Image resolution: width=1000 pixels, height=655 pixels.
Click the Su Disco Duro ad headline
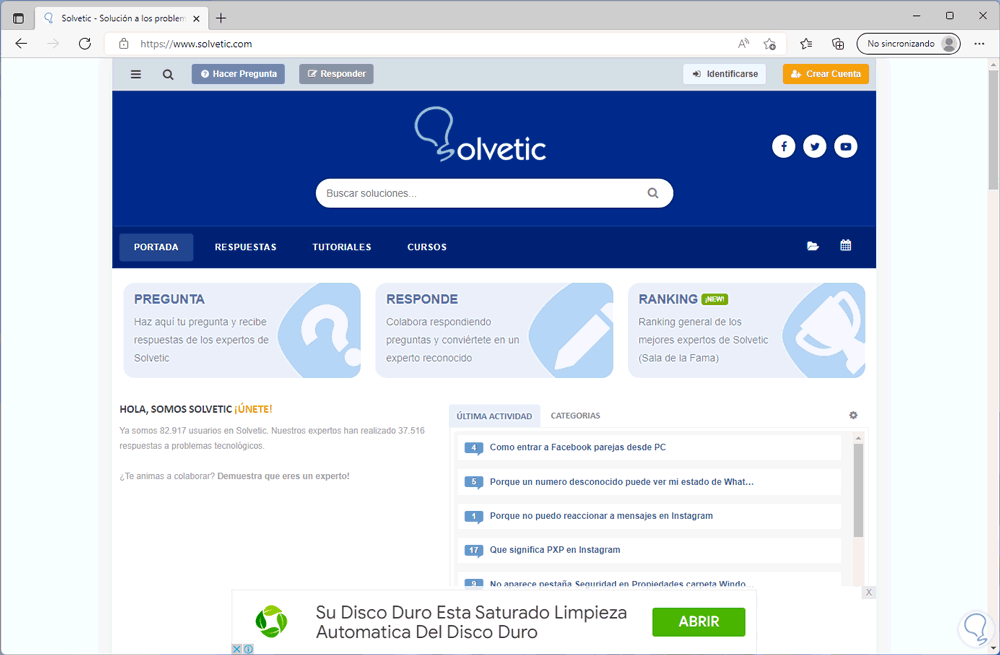(x=471, y=622)
